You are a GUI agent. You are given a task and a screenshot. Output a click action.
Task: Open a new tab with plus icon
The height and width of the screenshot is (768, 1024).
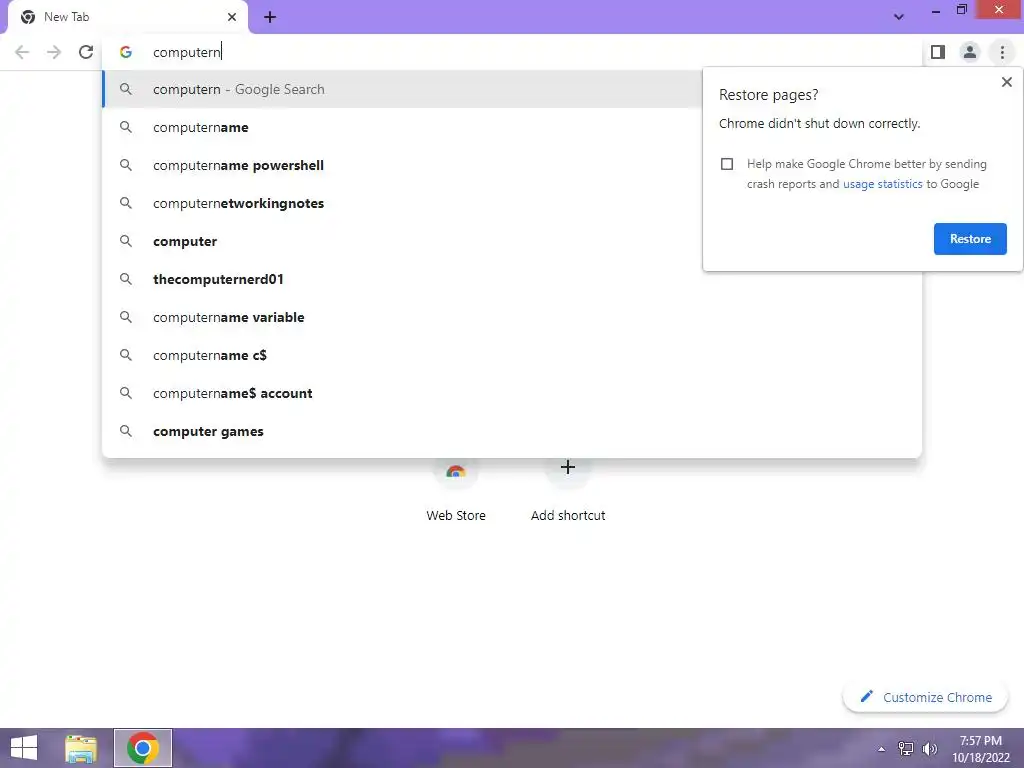[270, 17]
